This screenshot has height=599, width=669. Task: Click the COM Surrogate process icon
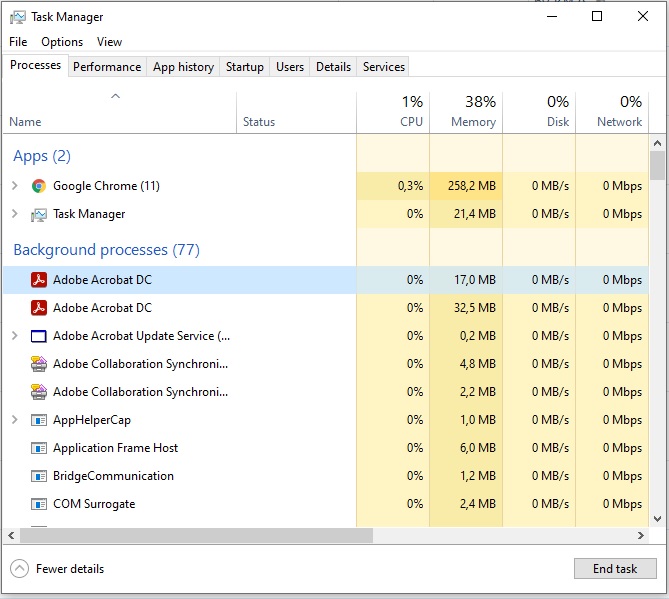(x=39, y=504)
